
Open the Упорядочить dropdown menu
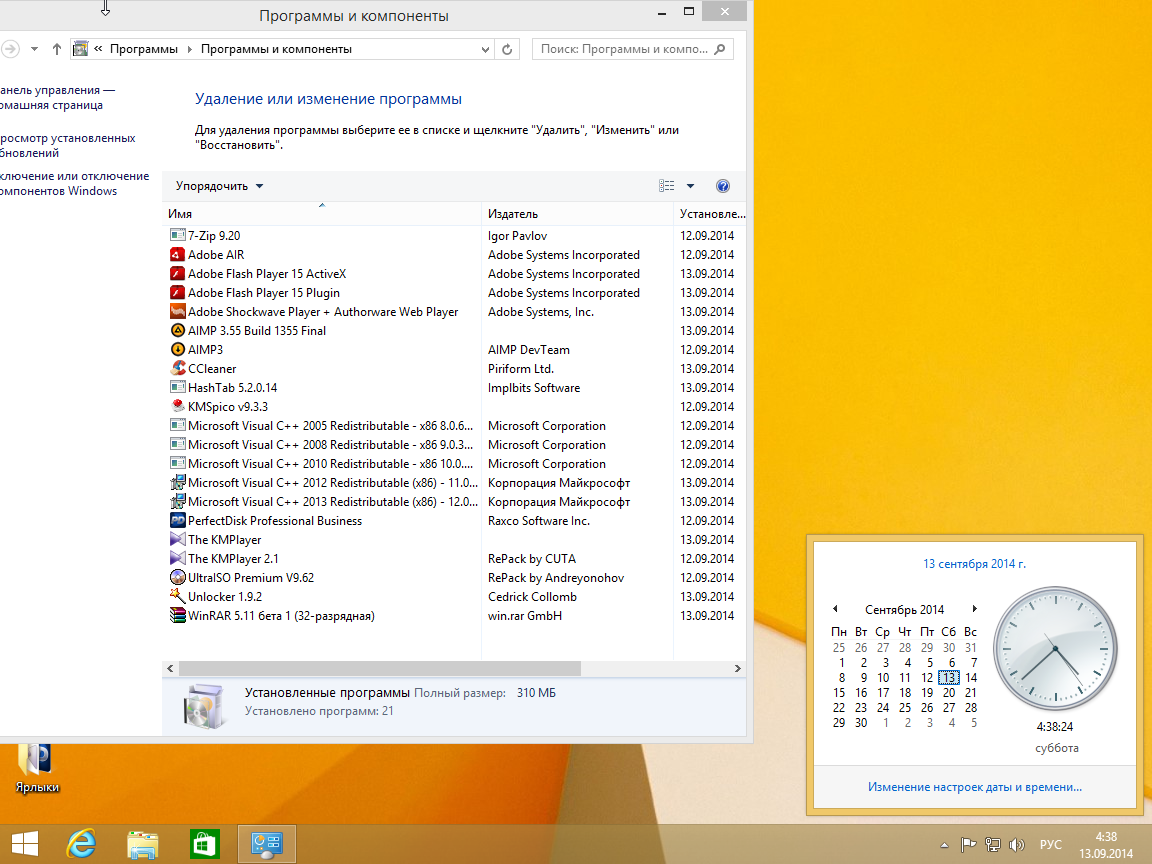click(x=219, y=186)
